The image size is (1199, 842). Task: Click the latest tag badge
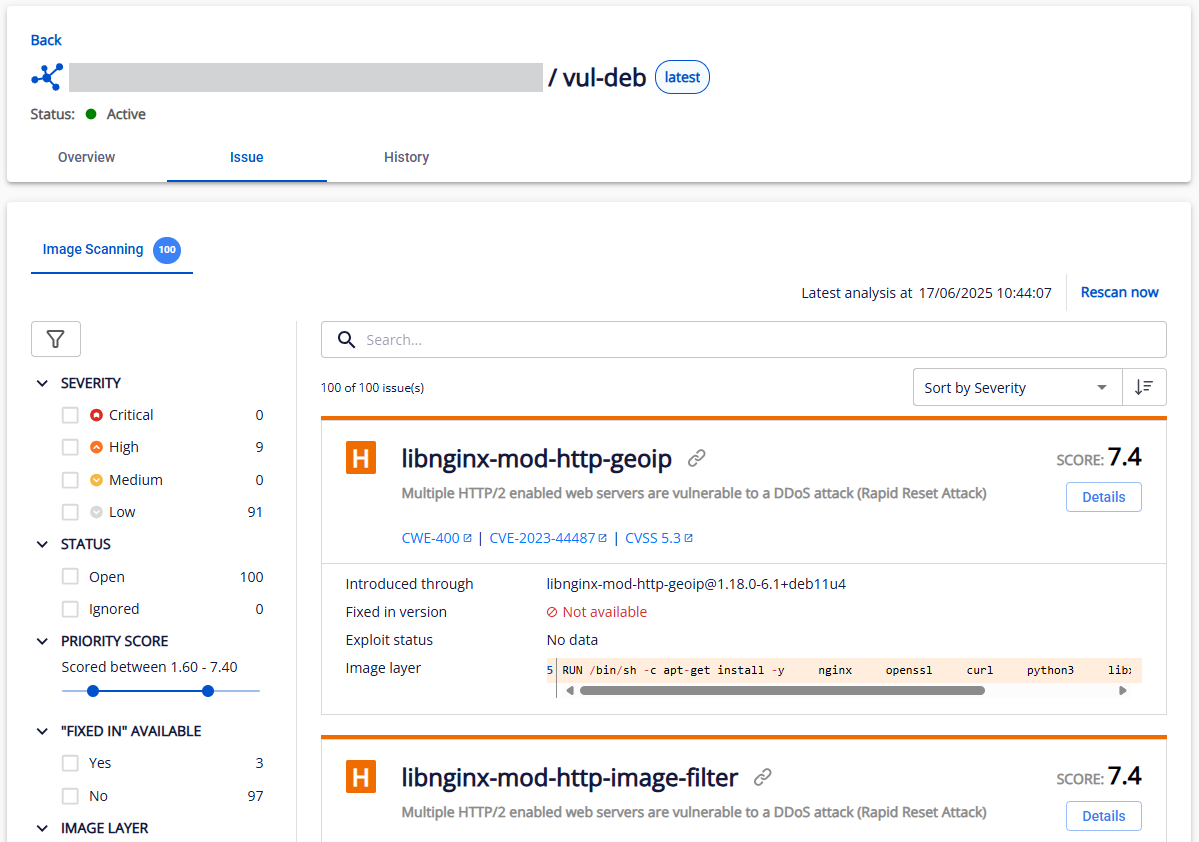[682, 77]
